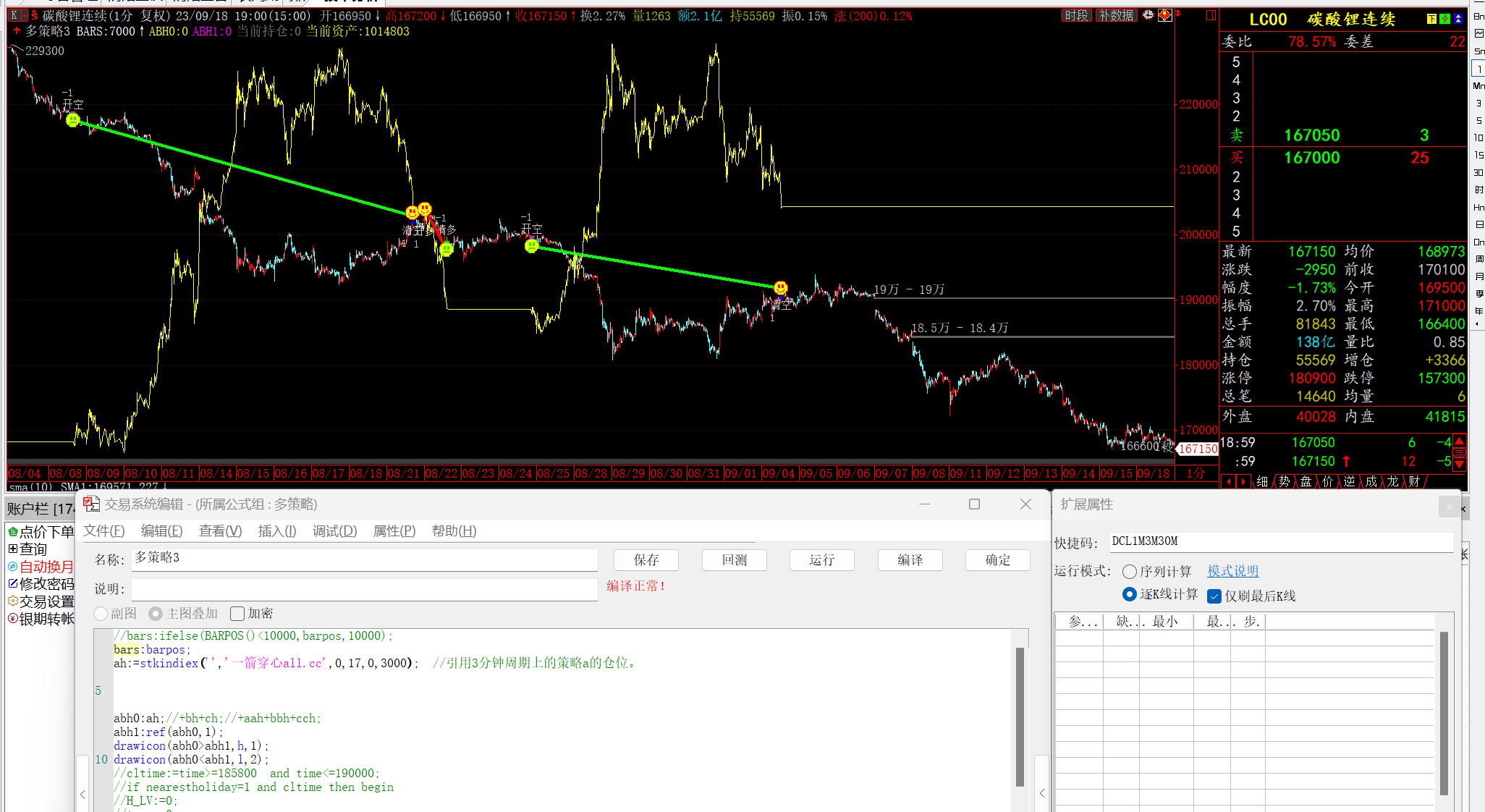
Task: Click the code editor vertical scrollbar
Action: pyautogui.click(x=1020, y=716)
